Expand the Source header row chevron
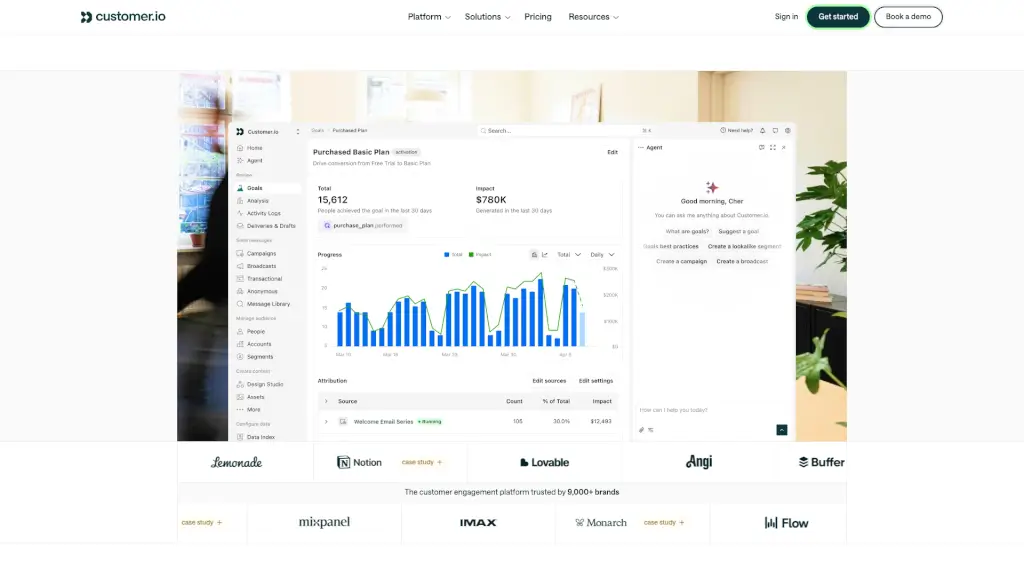Screen dimensions: 1024x576 [327, 402]
